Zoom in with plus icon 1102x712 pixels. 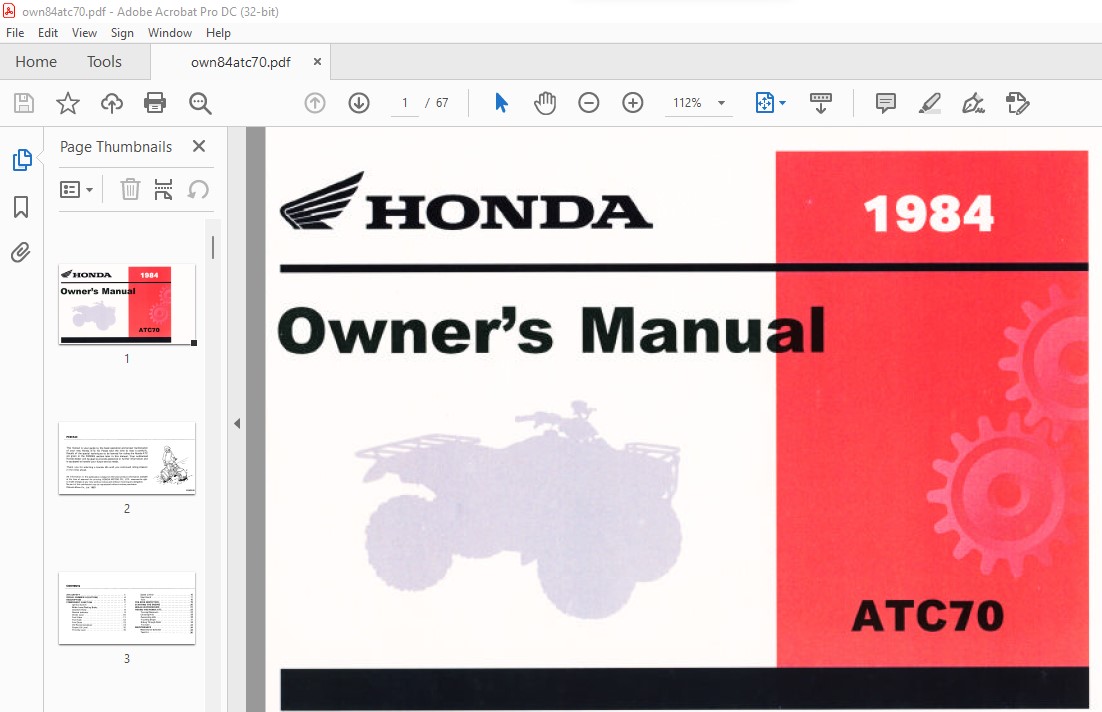point(633,103)
